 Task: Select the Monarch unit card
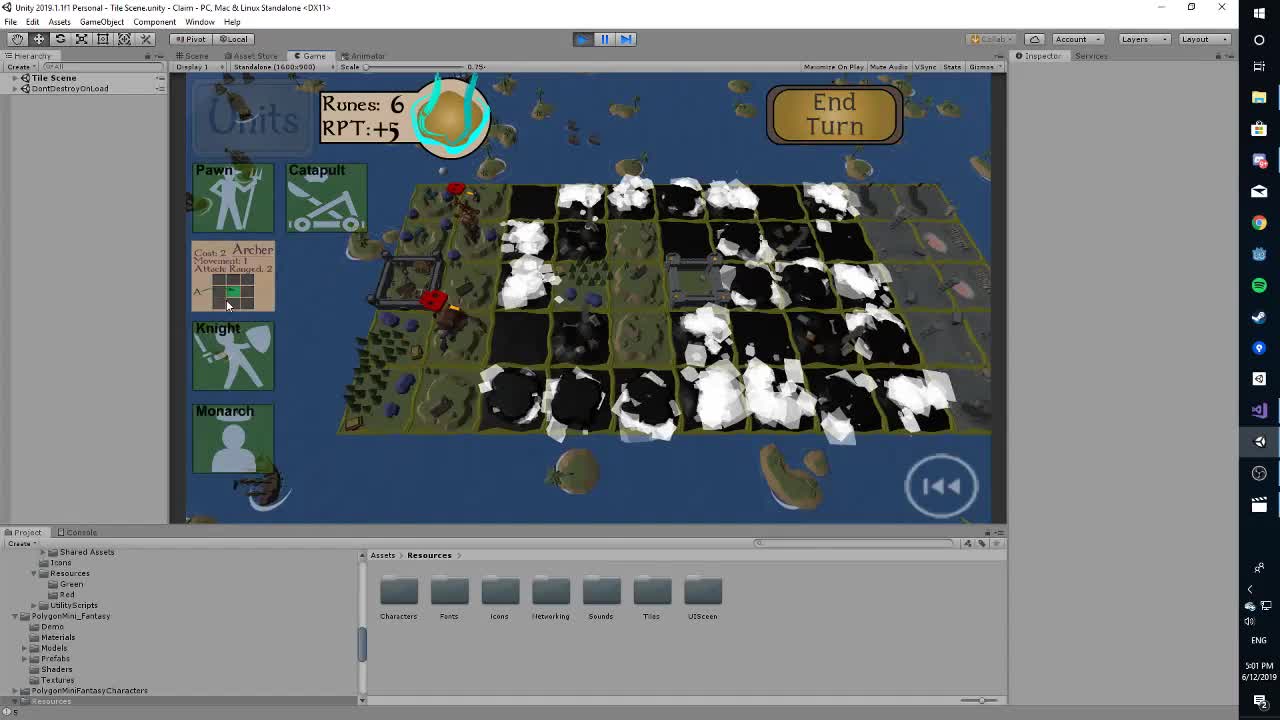pyautogui.click(x=233, y=438)
